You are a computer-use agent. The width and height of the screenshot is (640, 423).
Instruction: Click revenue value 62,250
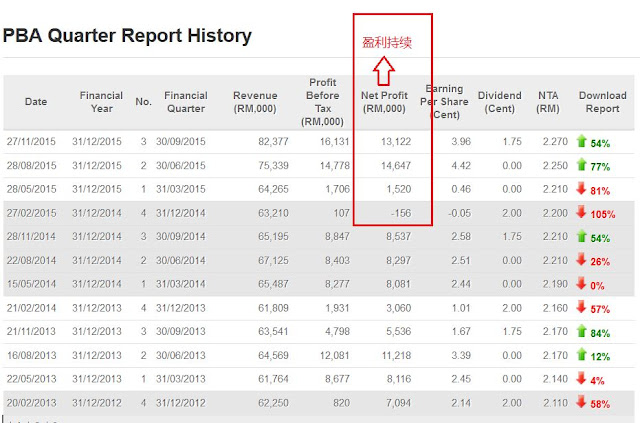pos(273,403)
